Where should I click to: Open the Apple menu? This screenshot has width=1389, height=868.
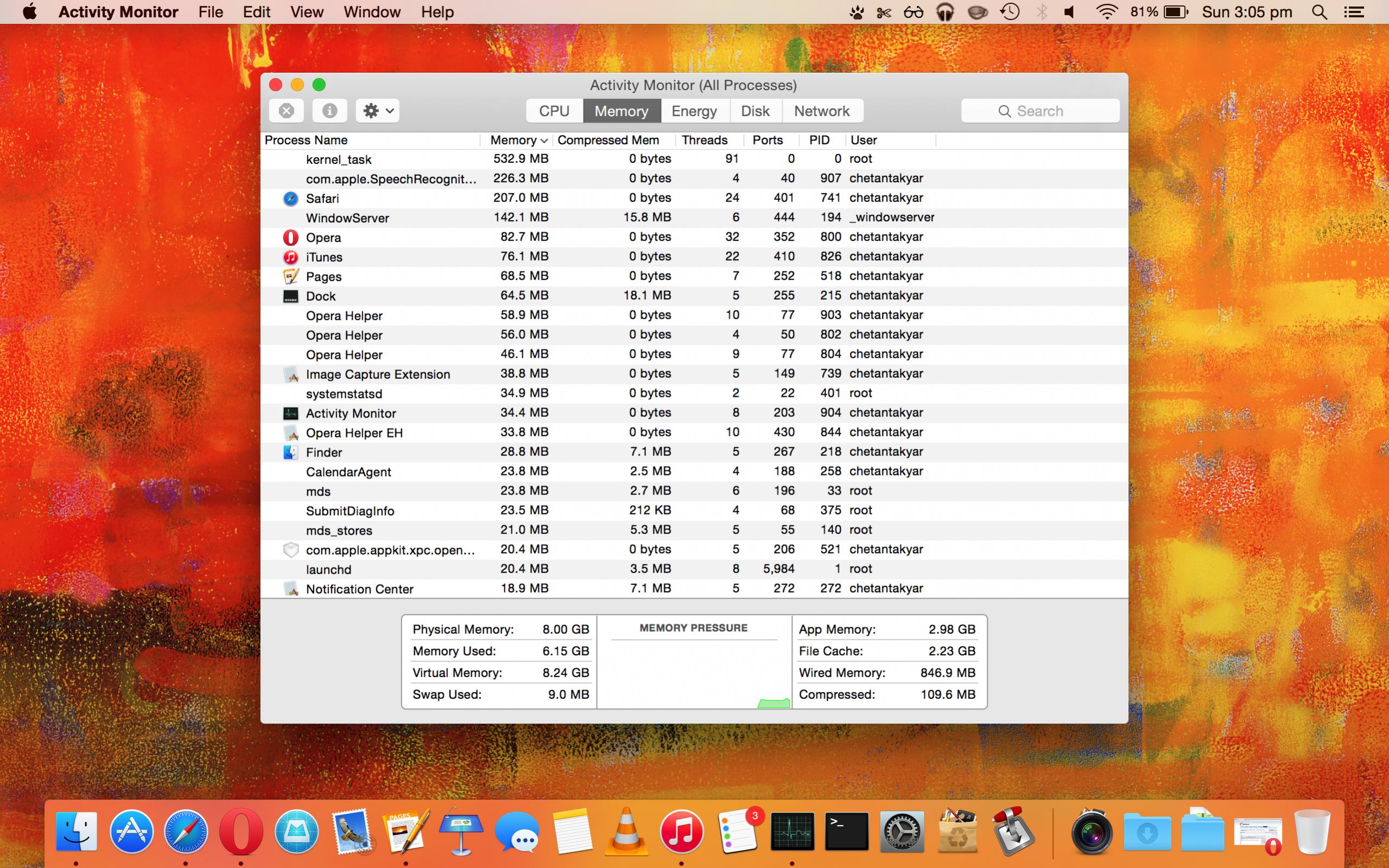click(x=29, y=11)
